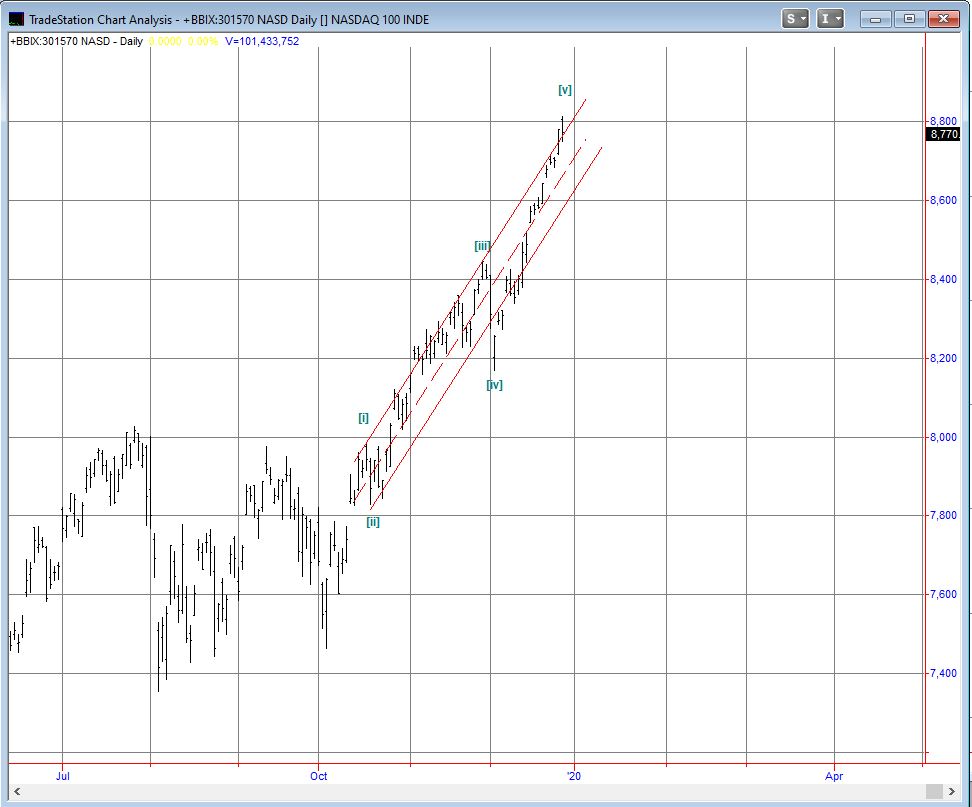Click the +BBIX:301570 NASD Daily status text
The height and width of the screenshot is (807, 972).
point(76,41)
